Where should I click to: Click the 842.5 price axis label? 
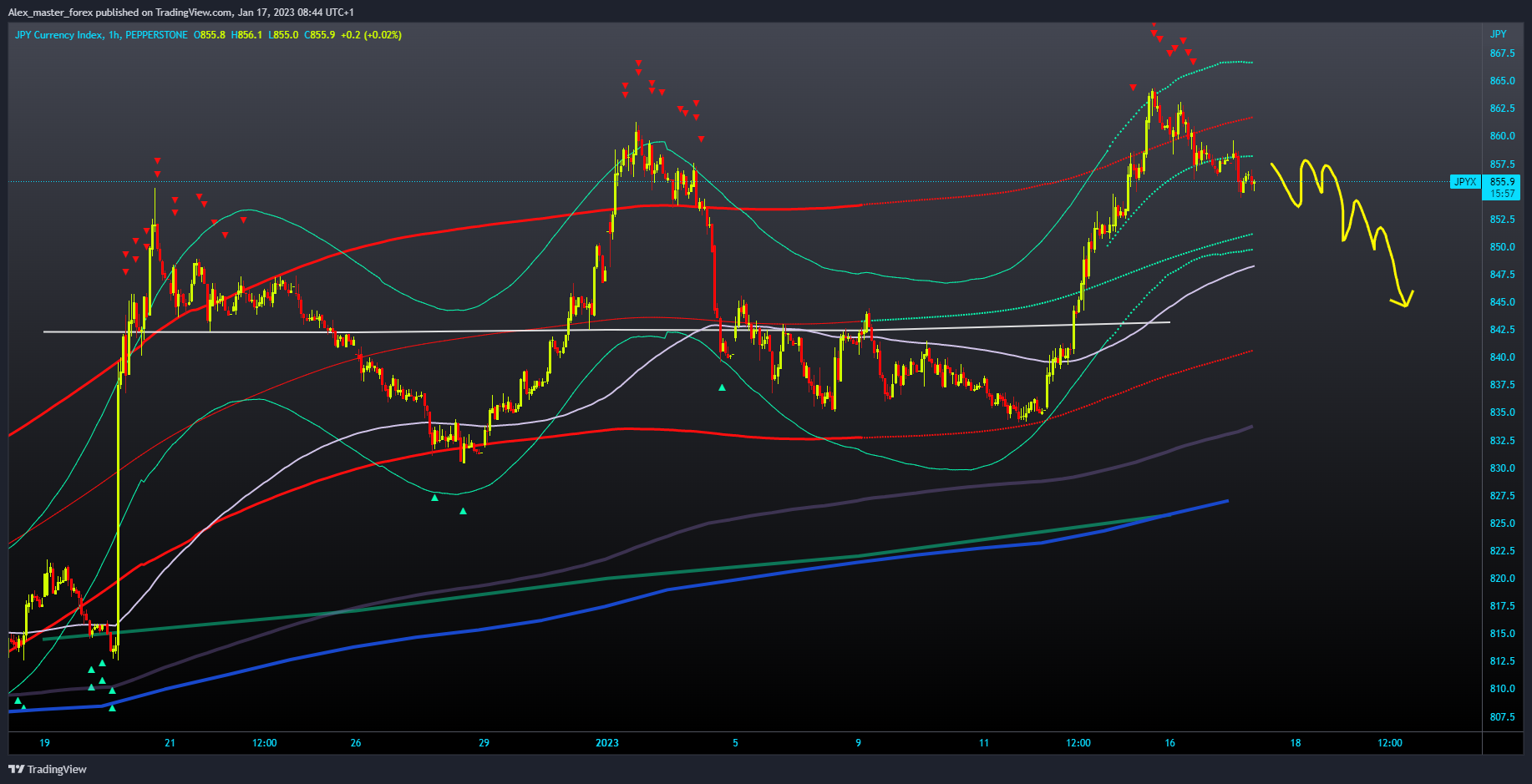[x=1502, y=330]
